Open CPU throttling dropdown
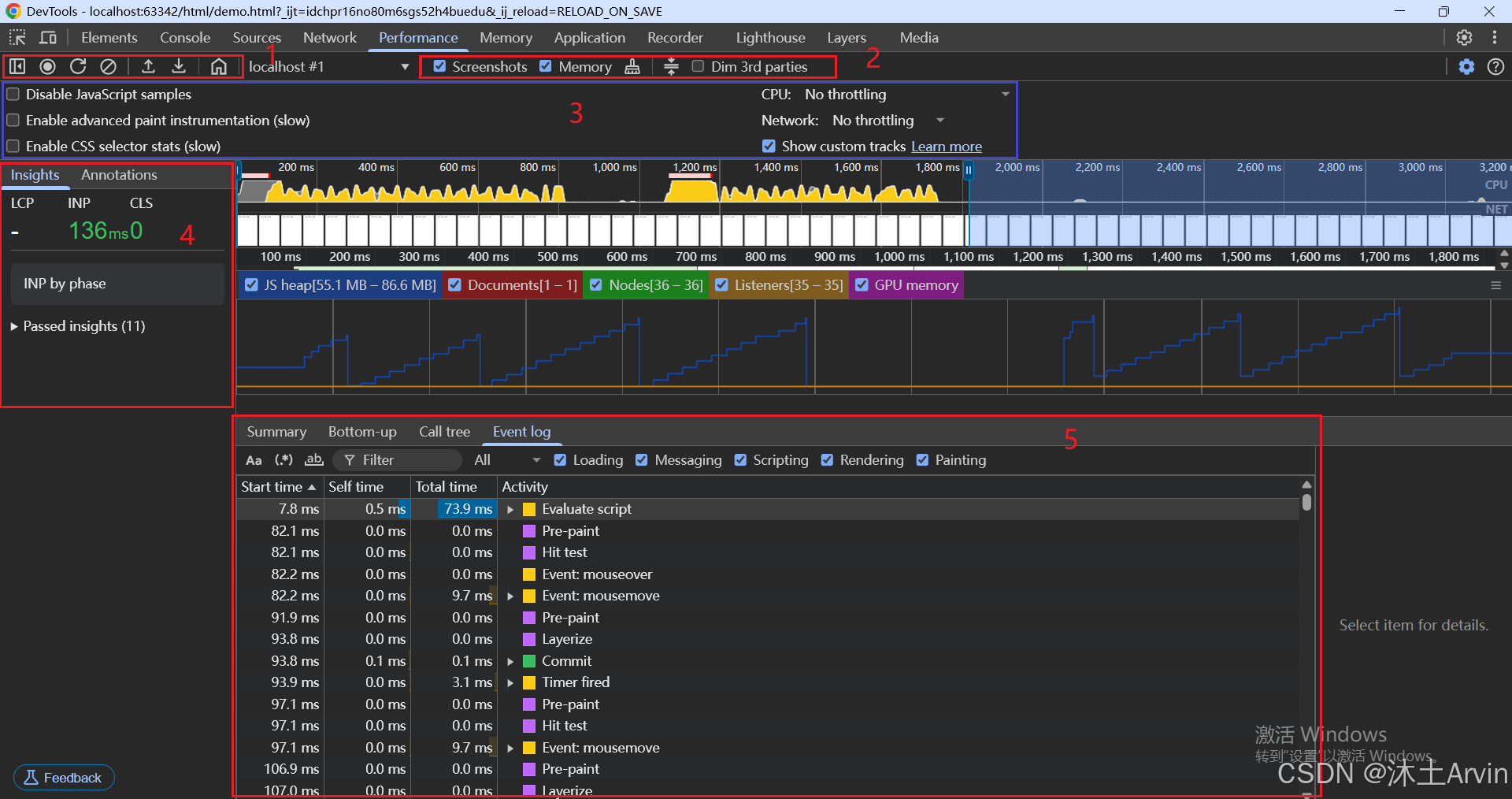Screen dimensions: 1512x799 pos(906,94)
